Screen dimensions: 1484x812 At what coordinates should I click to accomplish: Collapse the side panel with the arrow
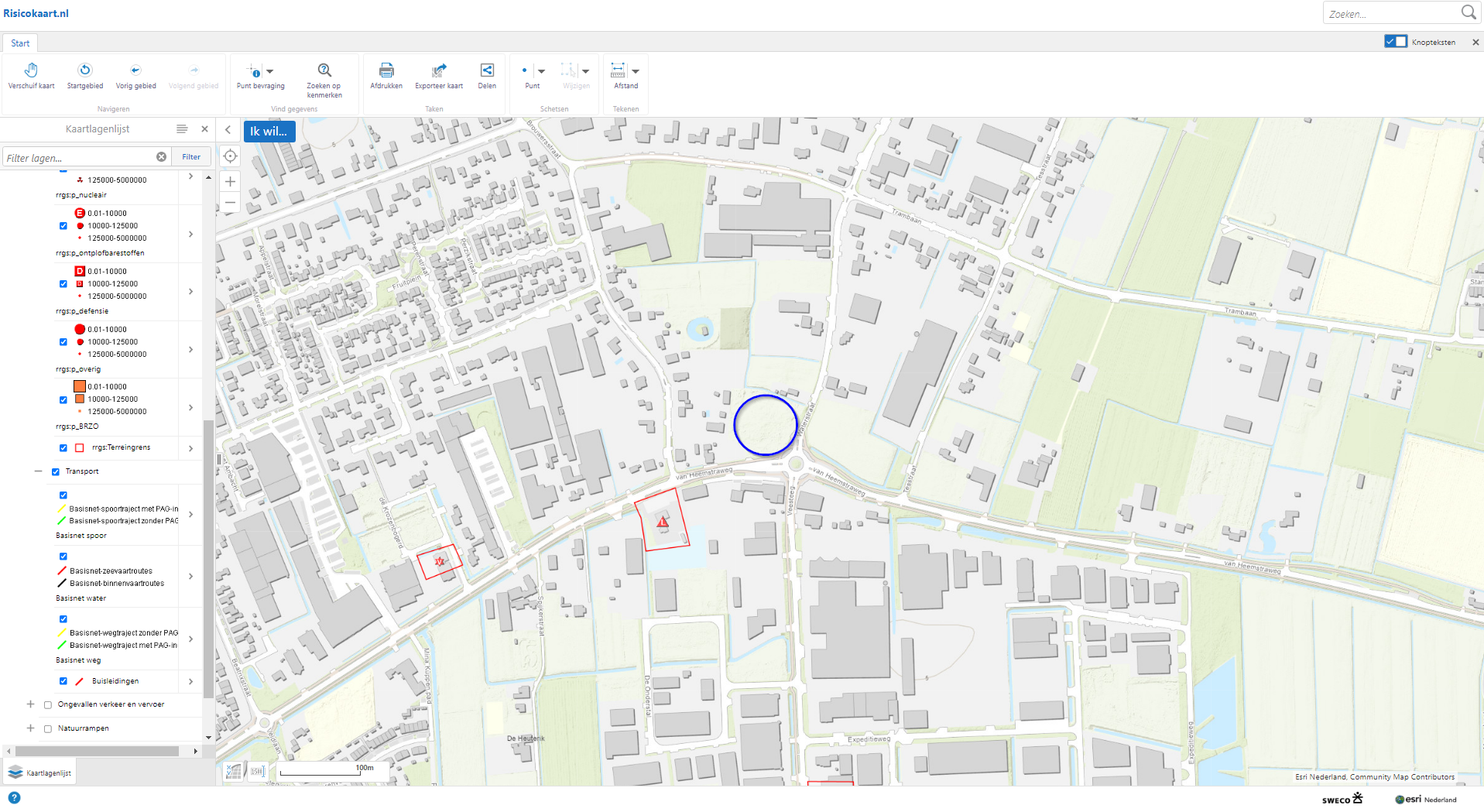click(x=228, y=130)
